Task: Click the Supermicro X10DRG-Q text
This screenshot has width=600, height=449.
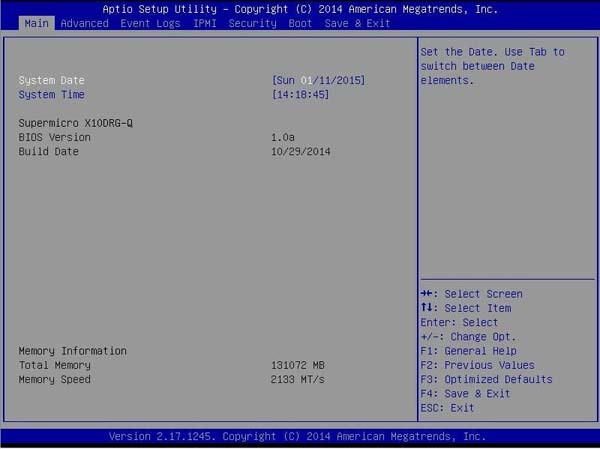Action: (x=76, y=123)
